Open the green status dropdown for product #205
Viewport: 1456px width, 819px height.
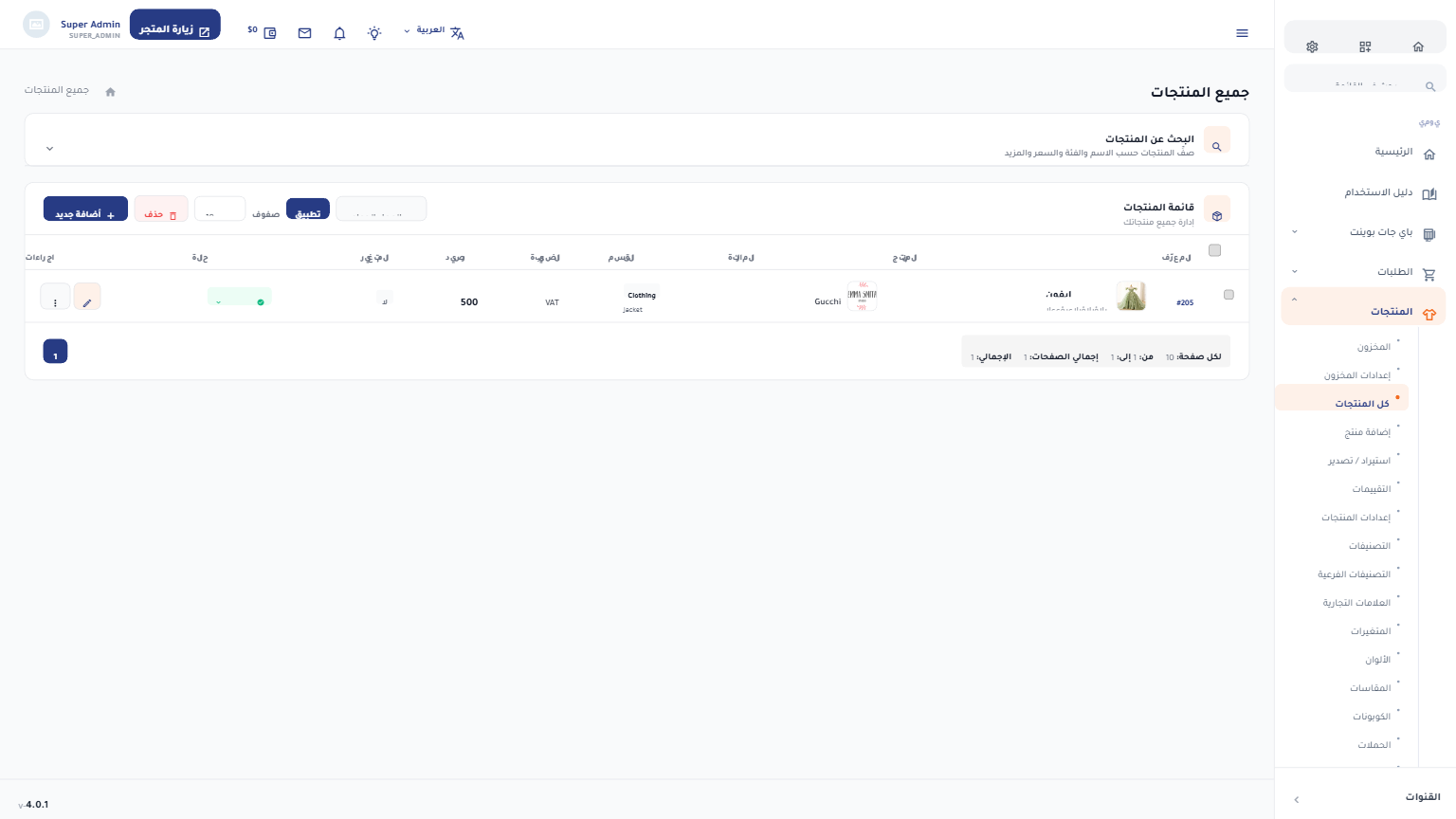click(240, 297)
